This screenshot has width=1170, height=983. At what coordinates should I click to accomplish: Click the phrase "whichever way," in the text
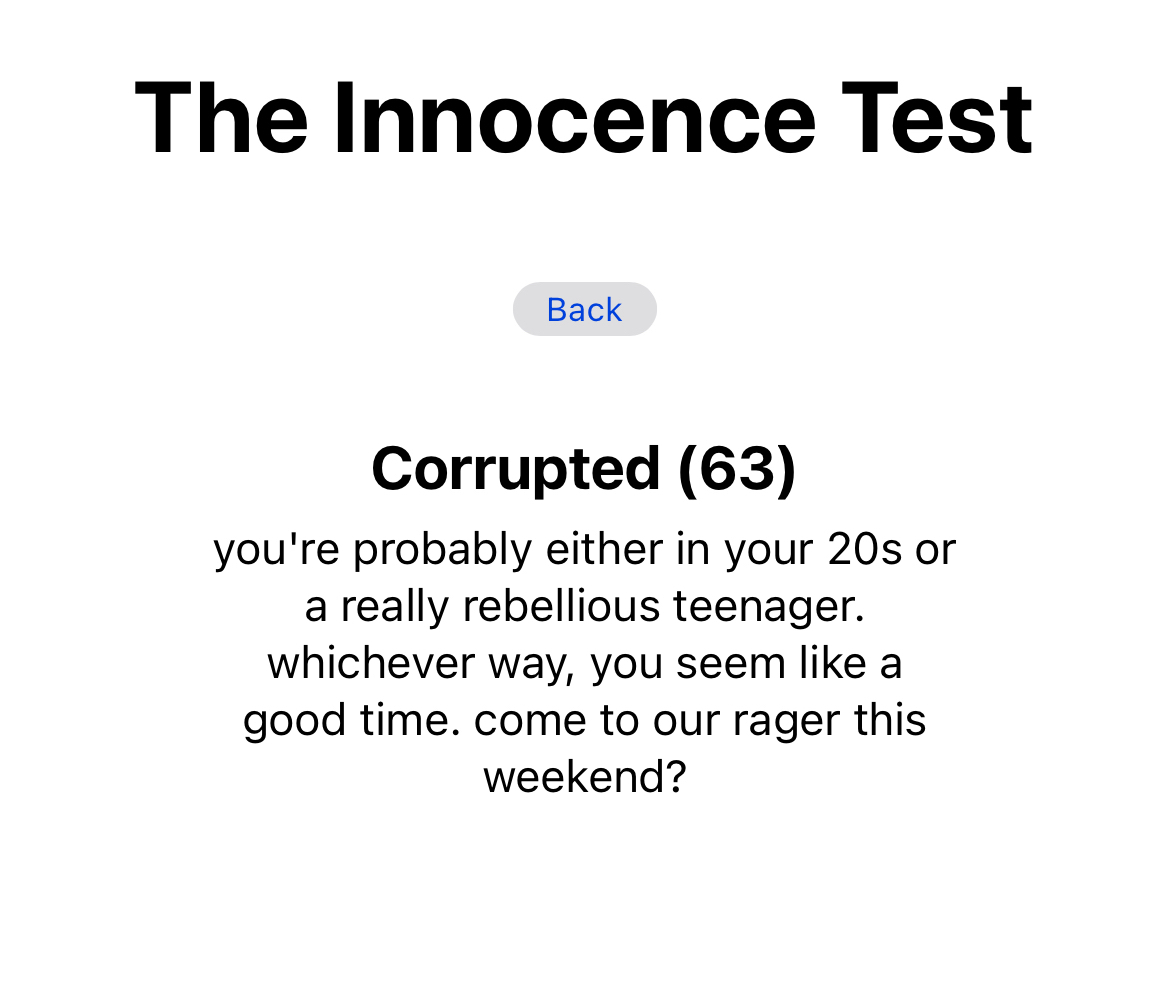[421, 664]
